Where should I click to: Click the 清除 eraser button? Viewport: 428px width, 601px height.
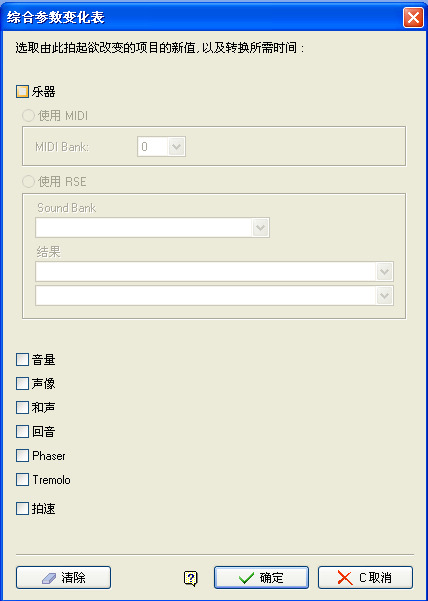(x=63, y=577)
